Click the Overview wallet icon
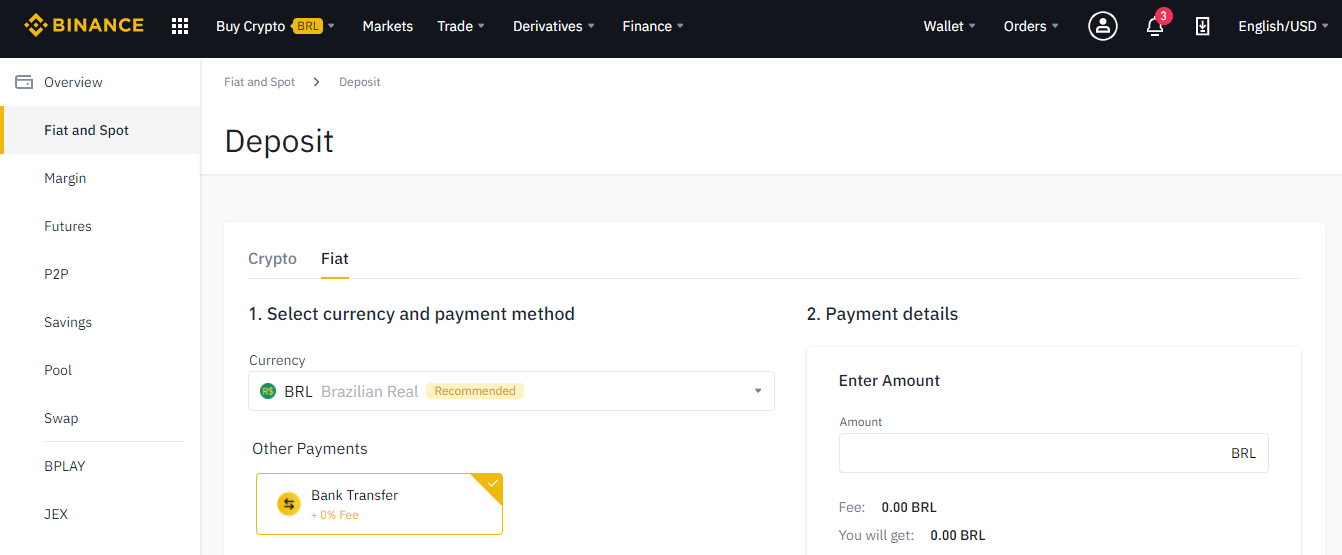Screen dimensions: 1342x555 click(x=24, y=82)
